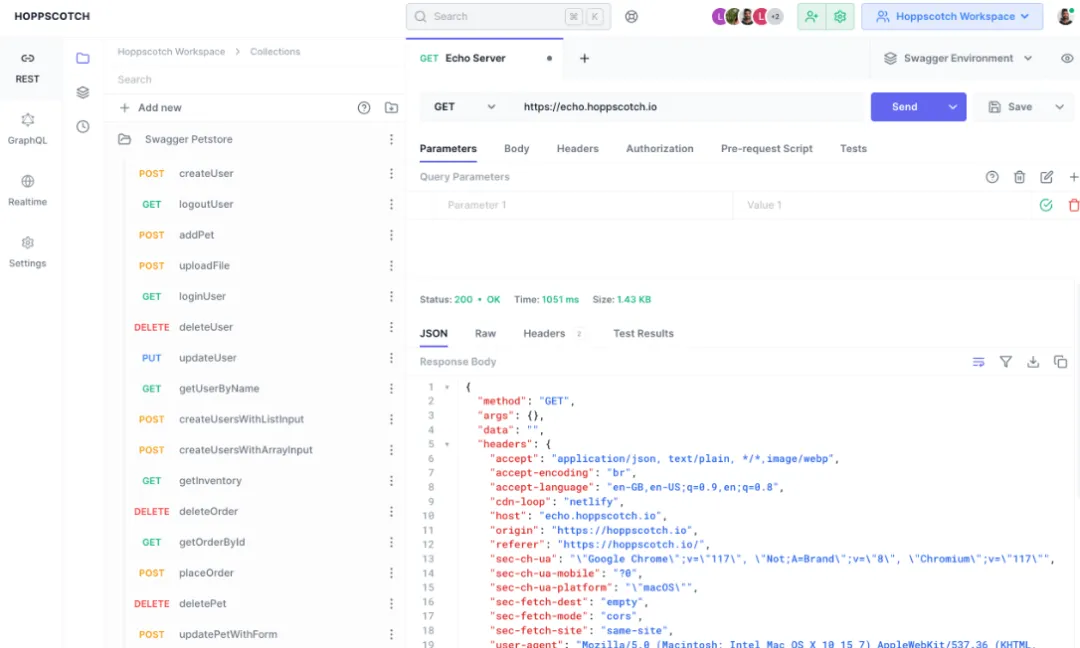Open the workspace settings gear icon
Screen dimensions: 1080x648
tap(840, 17)
